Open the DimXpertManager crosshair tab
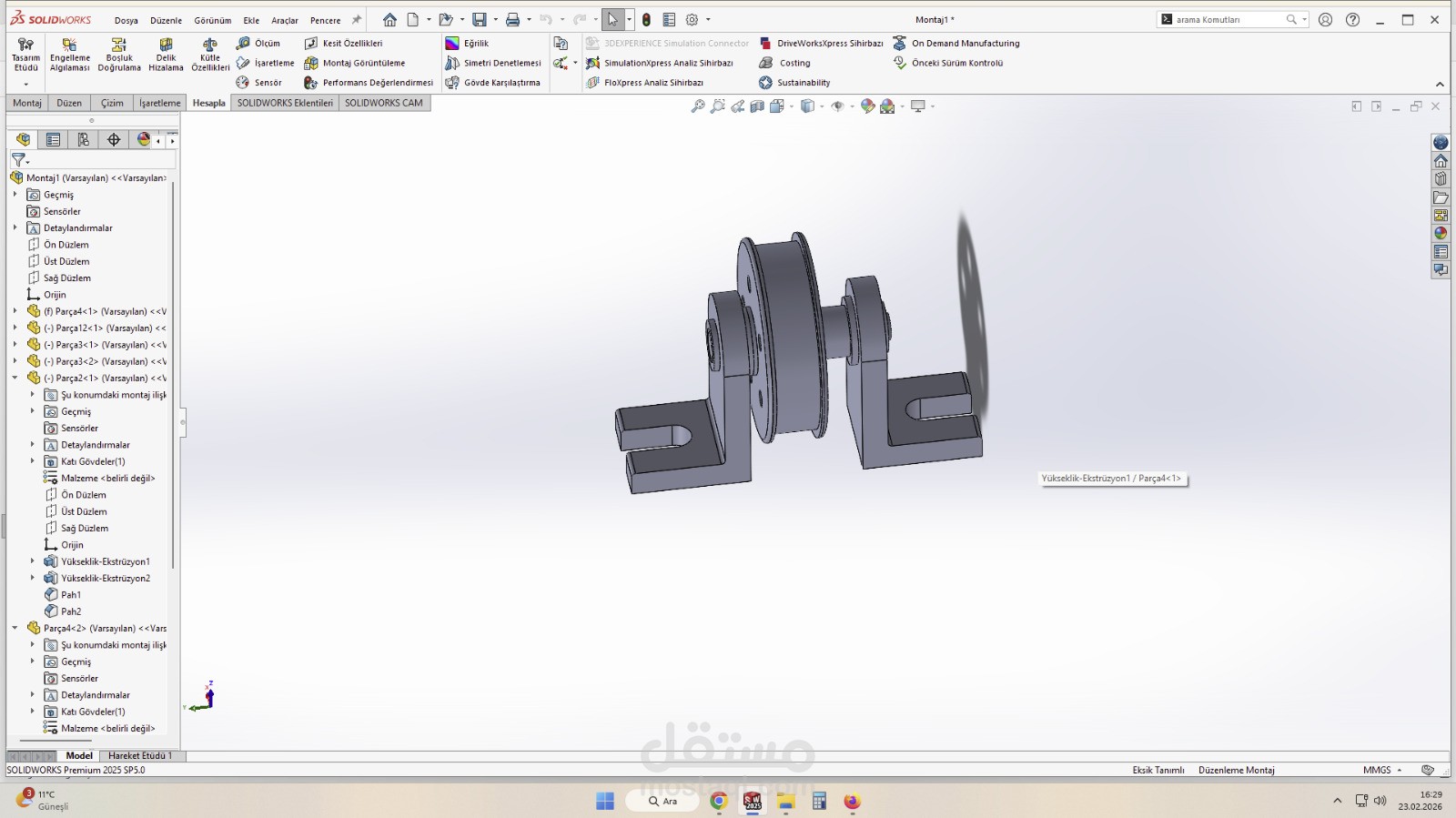This screenshot has width=1456, height=818. click(114, 139)
